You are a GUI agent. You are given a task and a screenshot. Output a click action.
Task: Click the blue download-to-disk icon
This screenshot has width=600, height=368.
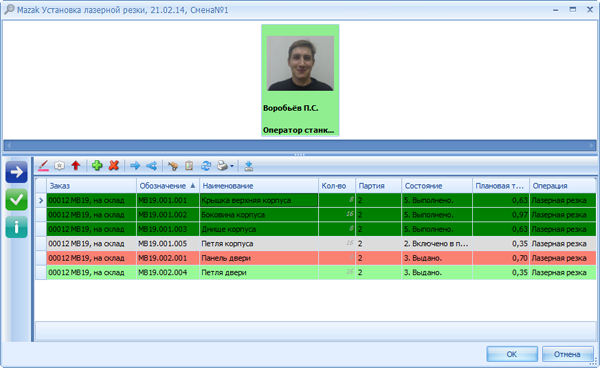point(249,166)
